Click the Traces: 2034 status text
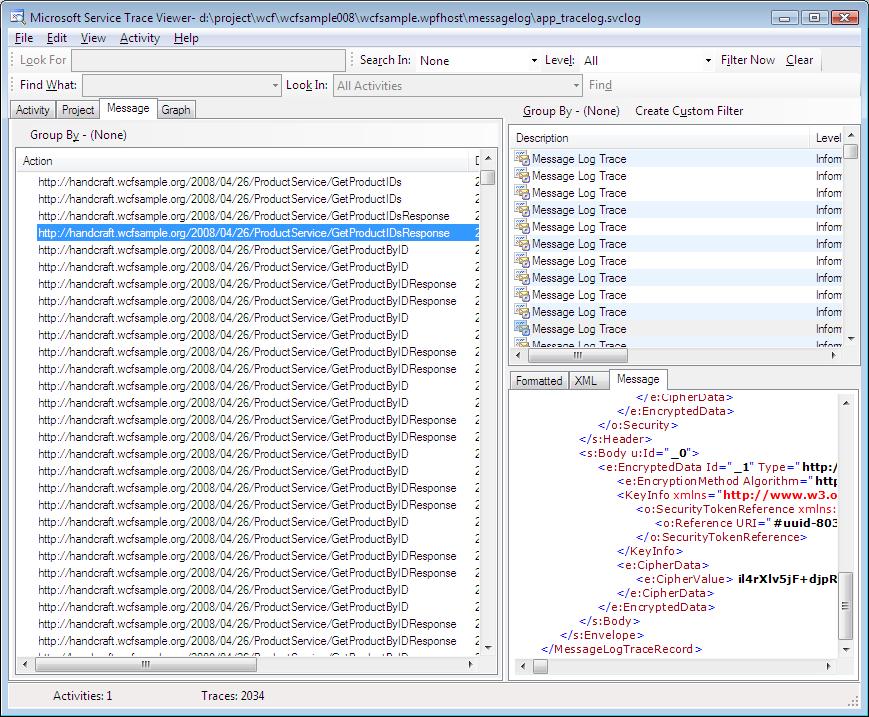This screenshot has width=869, height=717. tap(233, 695)
